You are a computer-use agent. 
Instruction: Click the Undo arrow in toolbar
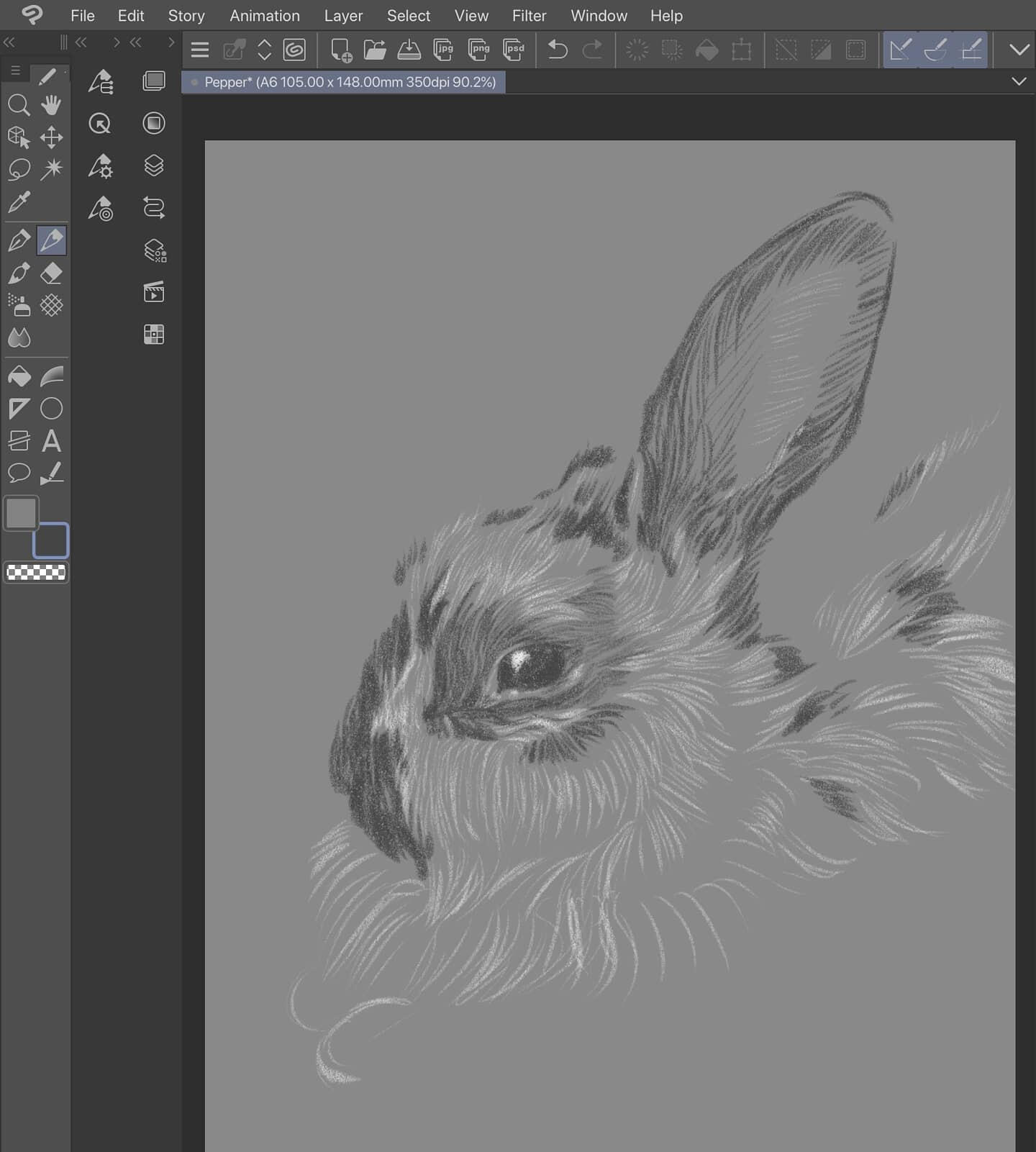tap(558, 50)
